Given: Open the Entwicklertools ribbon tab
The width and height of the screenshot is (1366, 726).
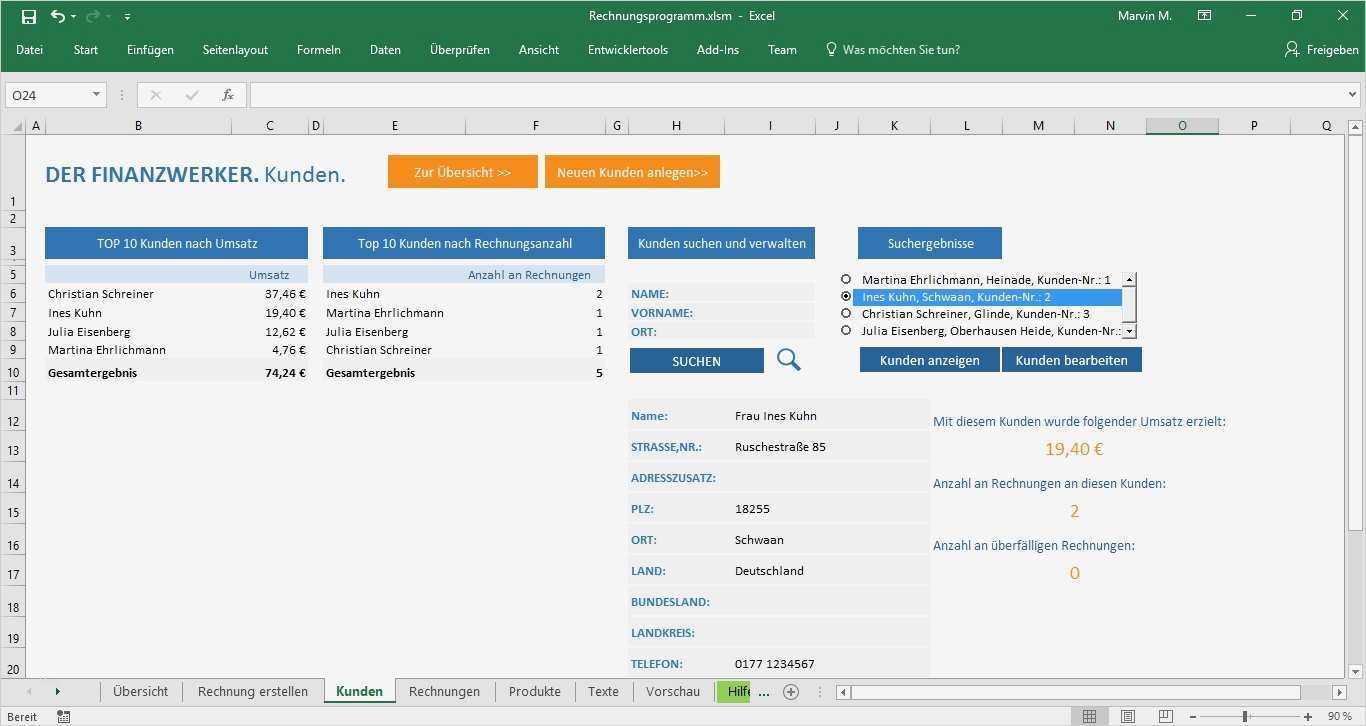Looking at the screenshot, I should pos(627,49).
